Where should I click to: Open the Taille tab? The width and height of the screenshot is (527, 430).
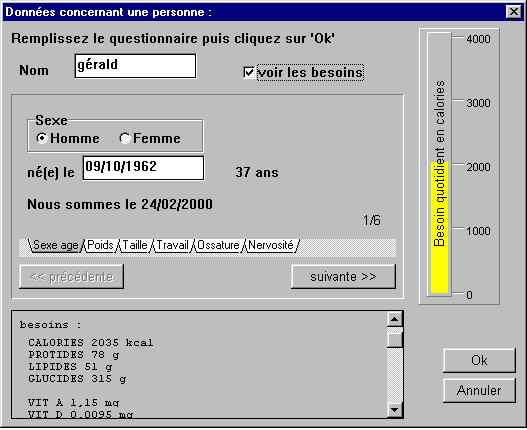[135, 245]
